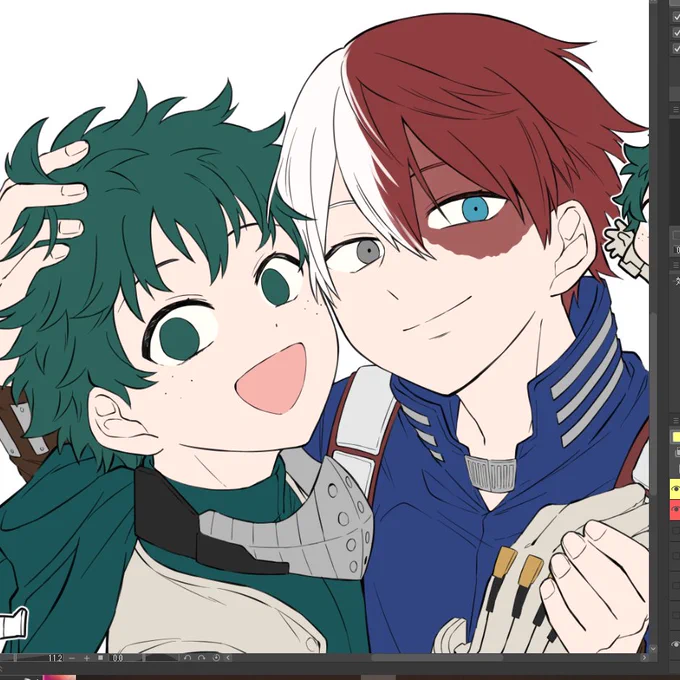Viewport: 680px width, 680px height.
Task: Click the horizontal canvas scrollbar thumb
Action: click(x=437, y=658)
